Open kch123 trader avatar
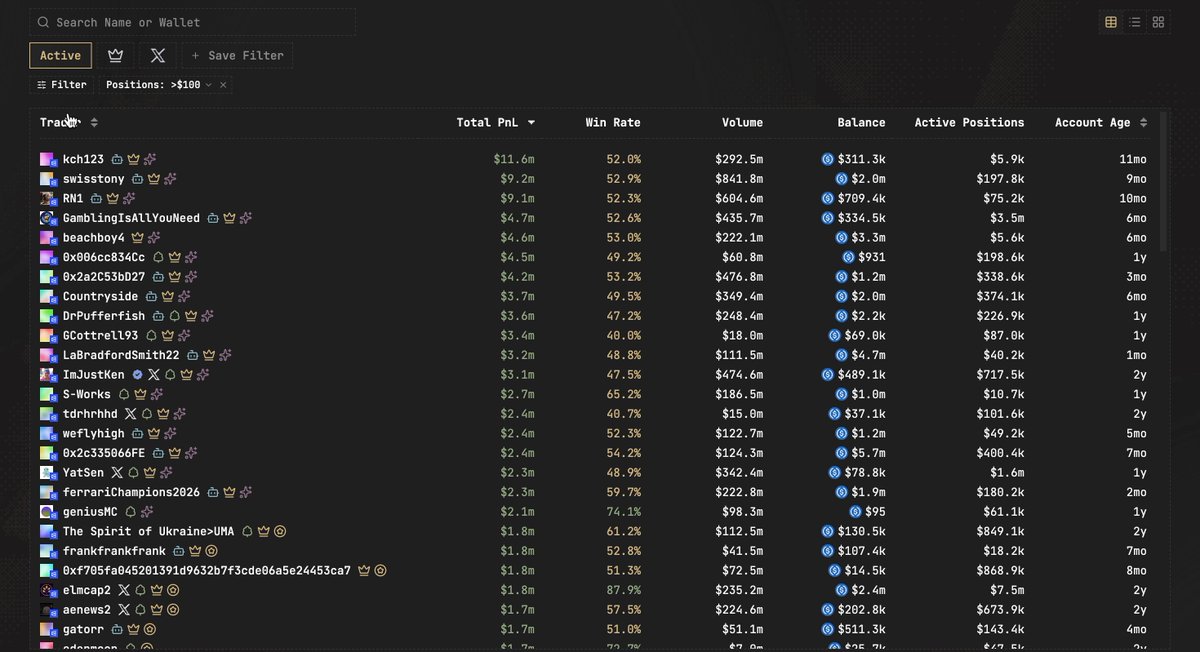 [48, 159]
